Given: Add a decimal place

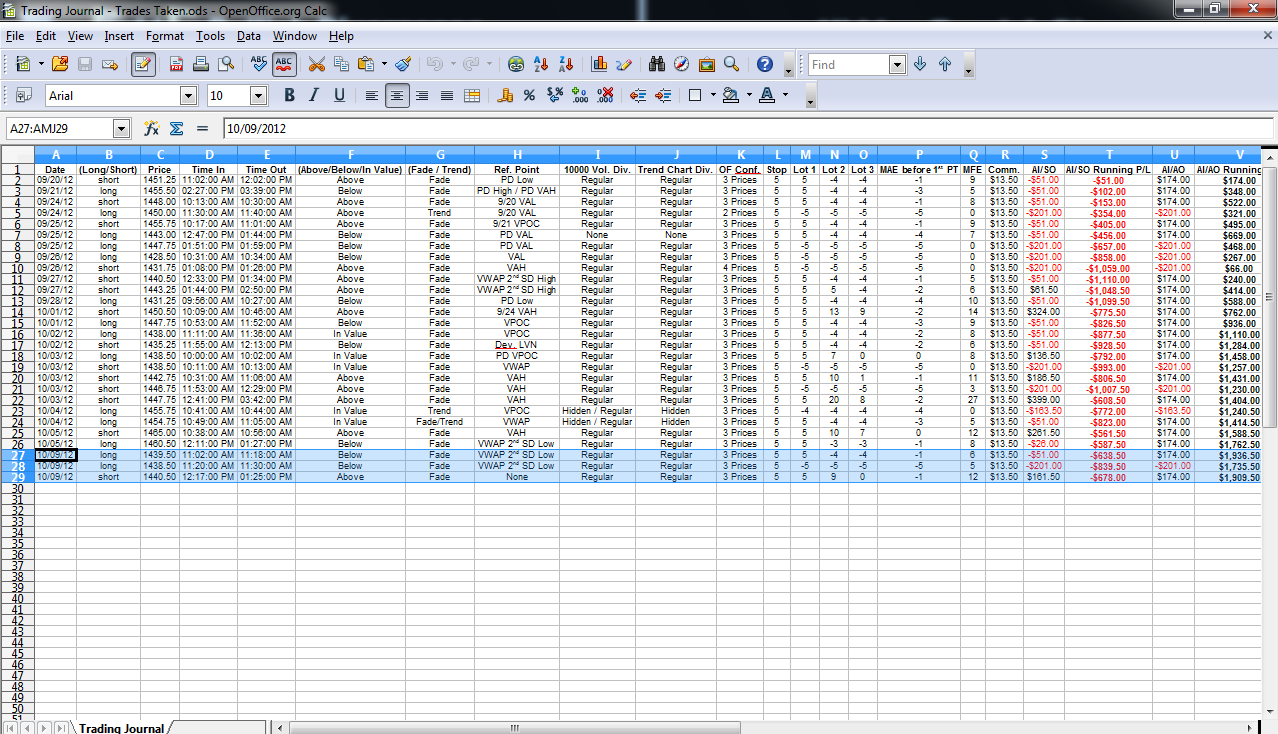Looking at the screenshot, I should click(580, 95).
